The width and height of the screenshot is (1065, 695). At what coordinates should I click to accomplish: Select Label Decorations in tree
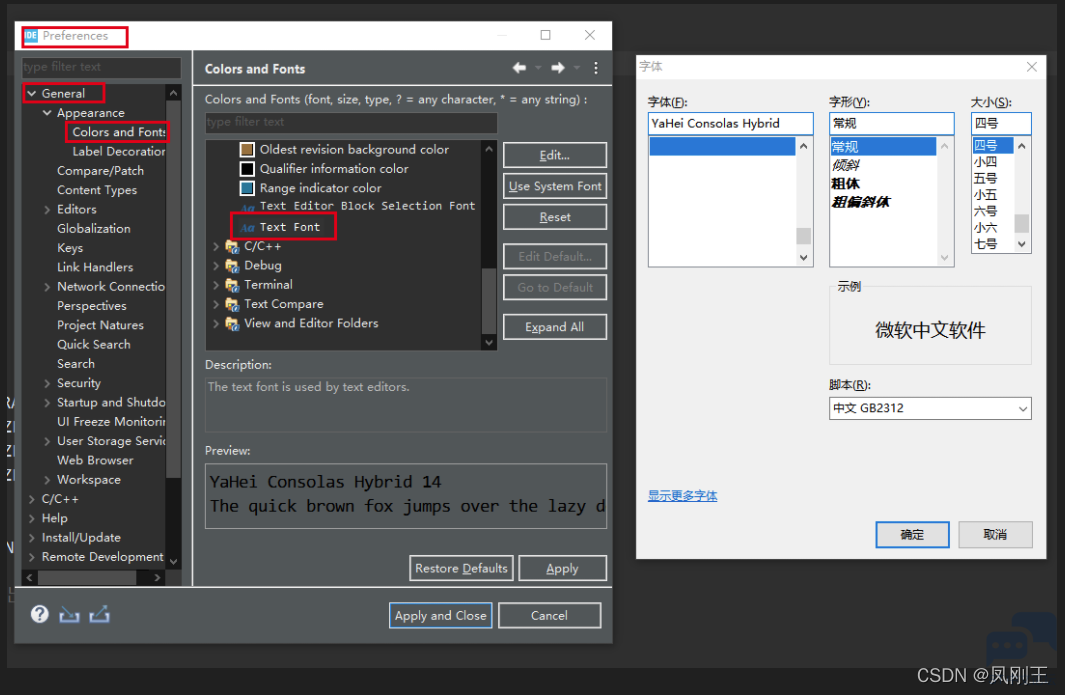click(x=119, y=152)
